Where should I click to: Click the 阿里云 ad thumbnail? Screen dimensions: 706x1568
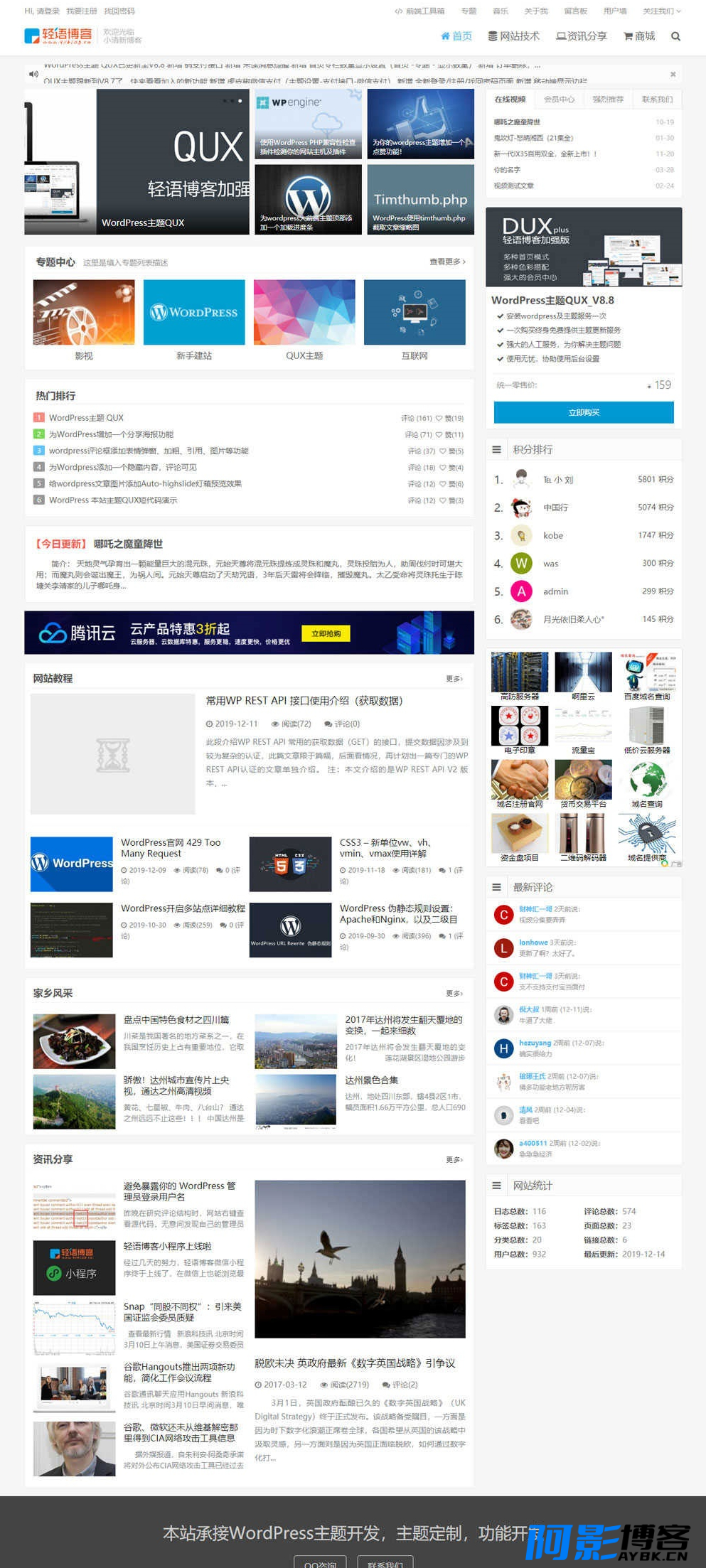(x=583, y=672)
